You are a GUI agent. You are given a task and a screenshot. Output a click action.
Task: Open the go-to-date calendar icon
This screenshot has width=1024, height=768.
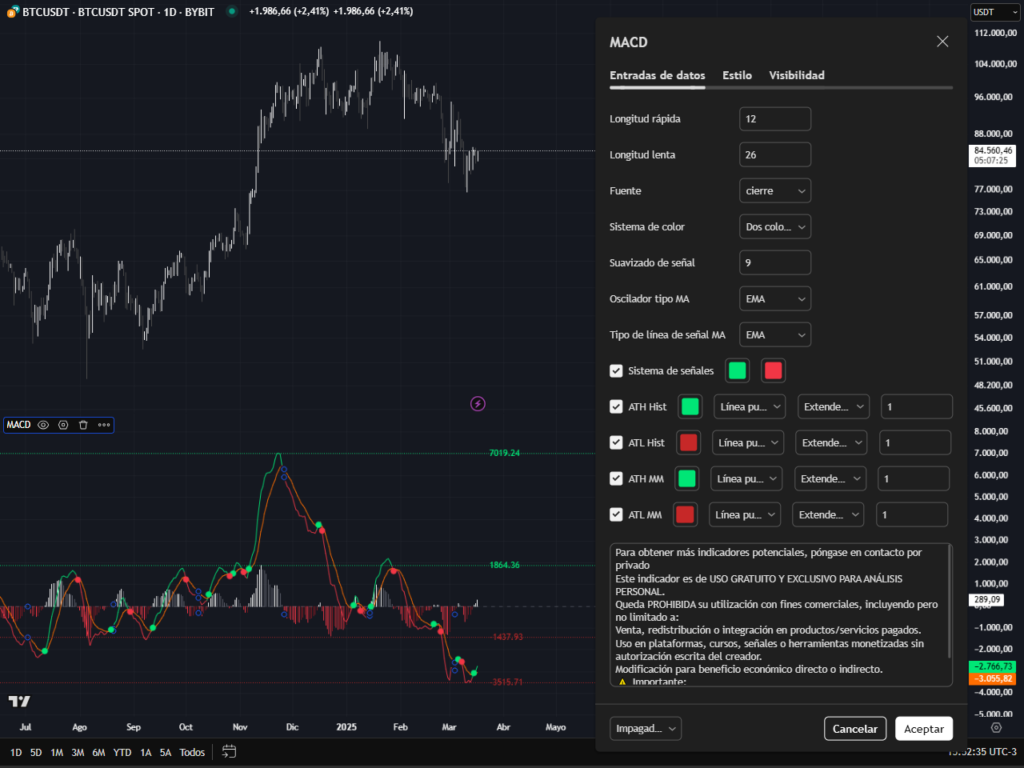tap(229, 752)
